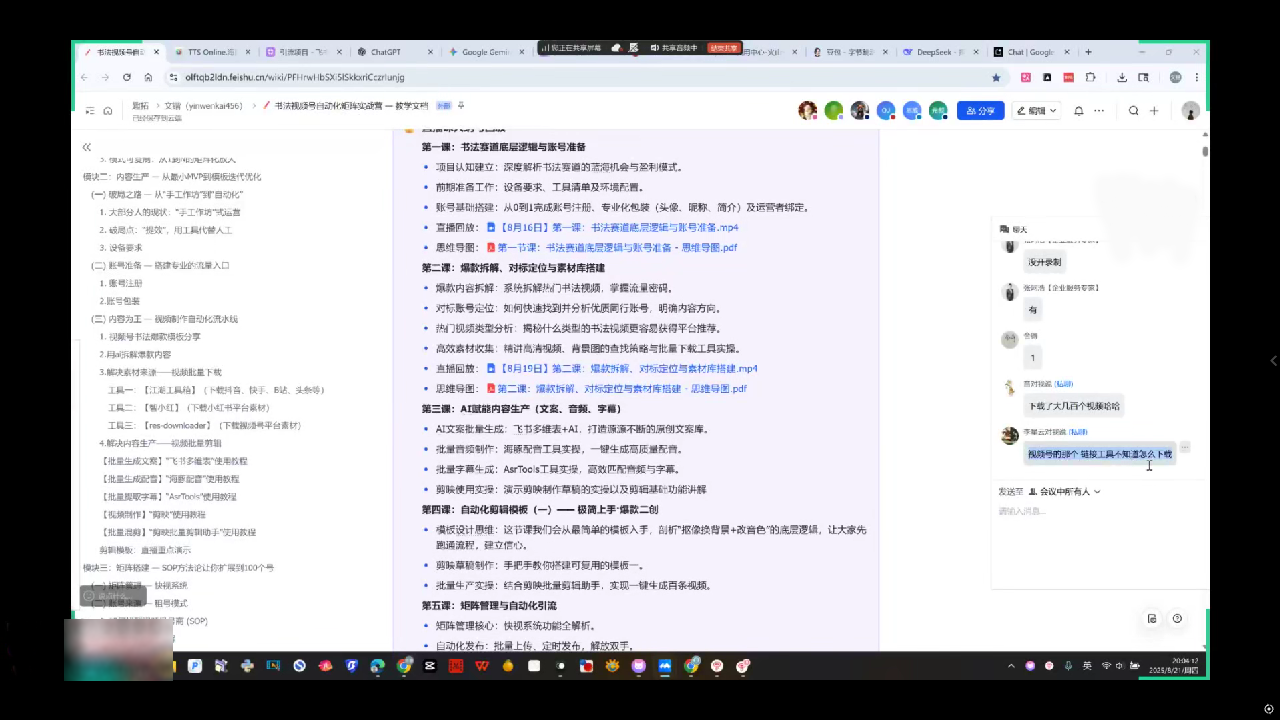Open the 编辑 mode dropdown
The width and height of the screenshot is (1280, 720).
tap(1037, 111)
